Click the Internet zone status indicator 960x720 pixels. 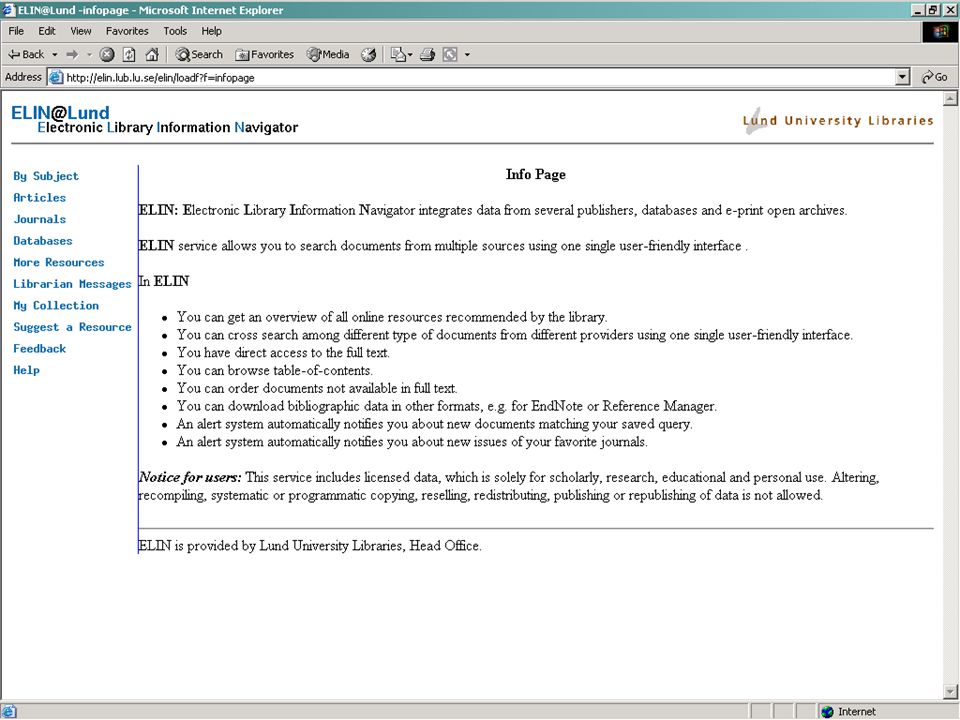click(x=849, y=711)
